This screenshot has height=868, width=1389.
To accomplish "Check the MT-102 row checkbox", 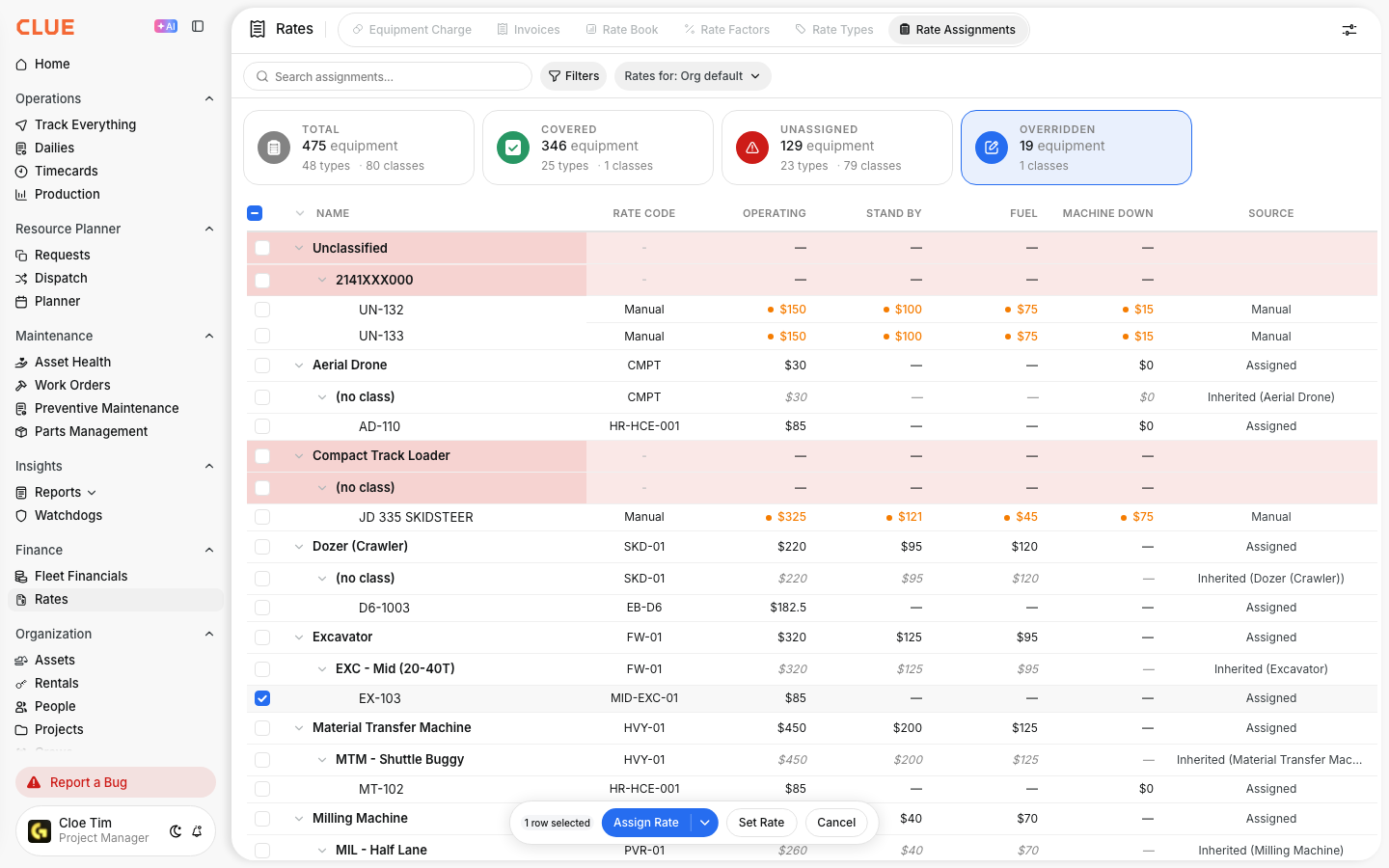I will tap(262, 789).
